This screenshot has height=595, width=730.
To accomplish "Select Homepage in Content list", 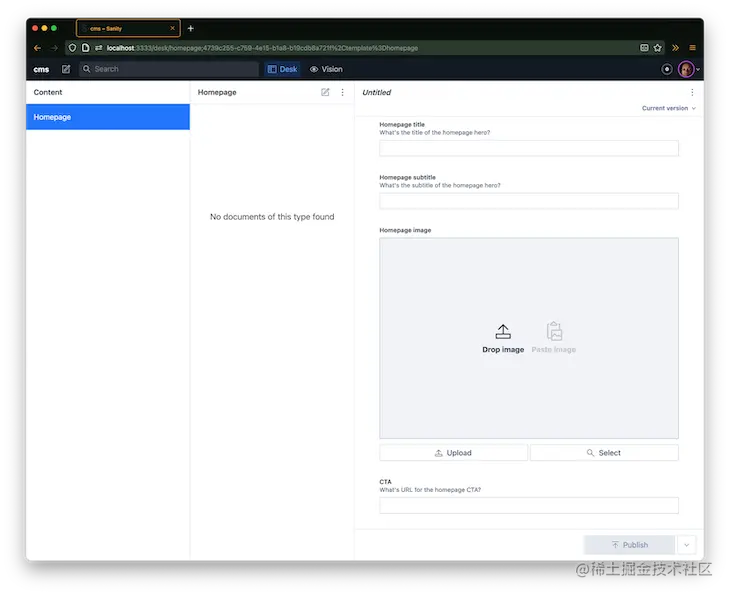I will pyautogui.click(x=108, y=117).
